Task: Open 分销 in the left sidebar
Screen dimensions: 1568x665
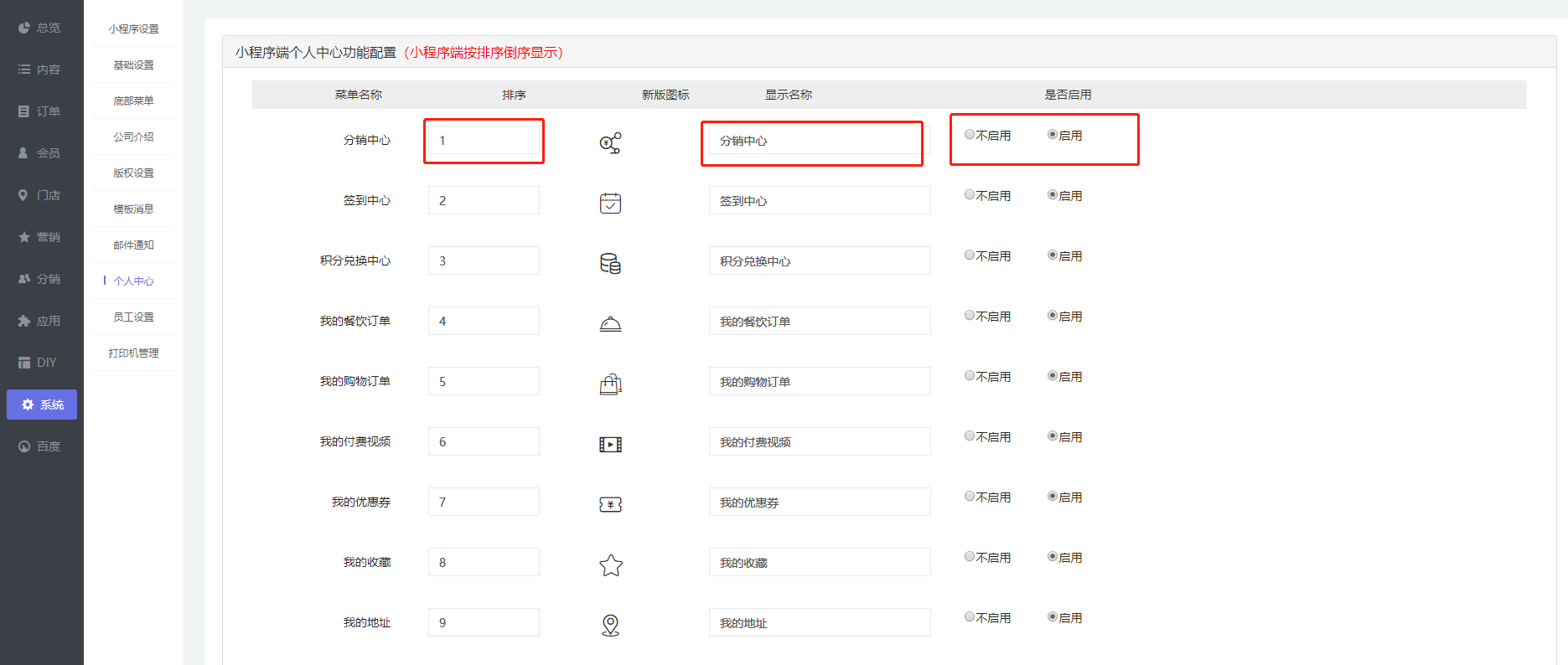Action: coord(40,279)
